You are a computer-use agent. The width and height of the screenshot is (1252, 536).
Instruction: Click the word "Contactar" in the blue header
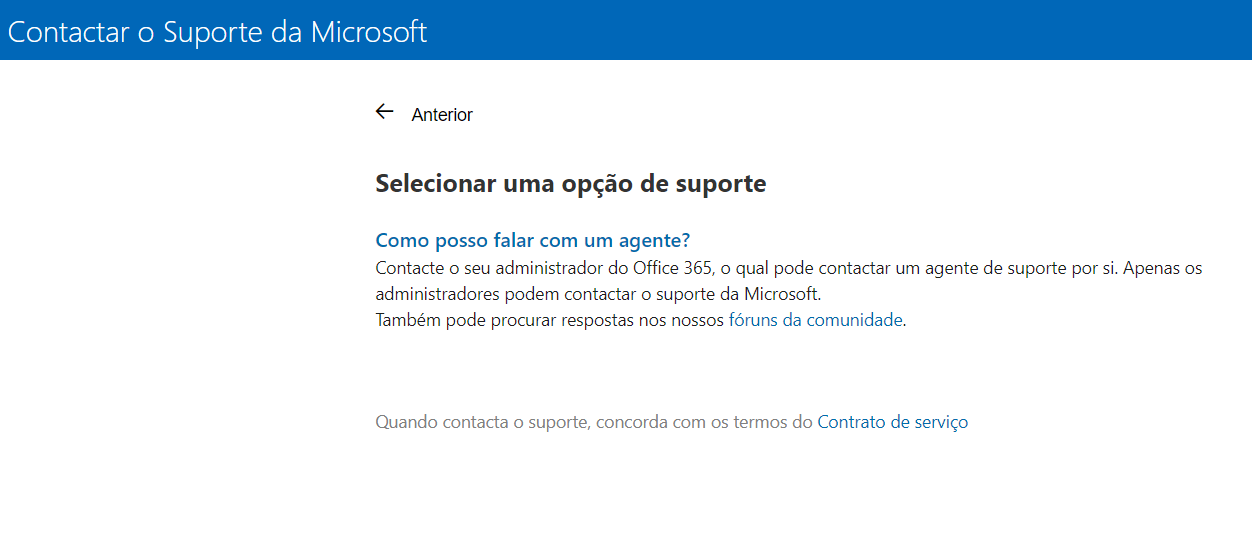point(67,31)
